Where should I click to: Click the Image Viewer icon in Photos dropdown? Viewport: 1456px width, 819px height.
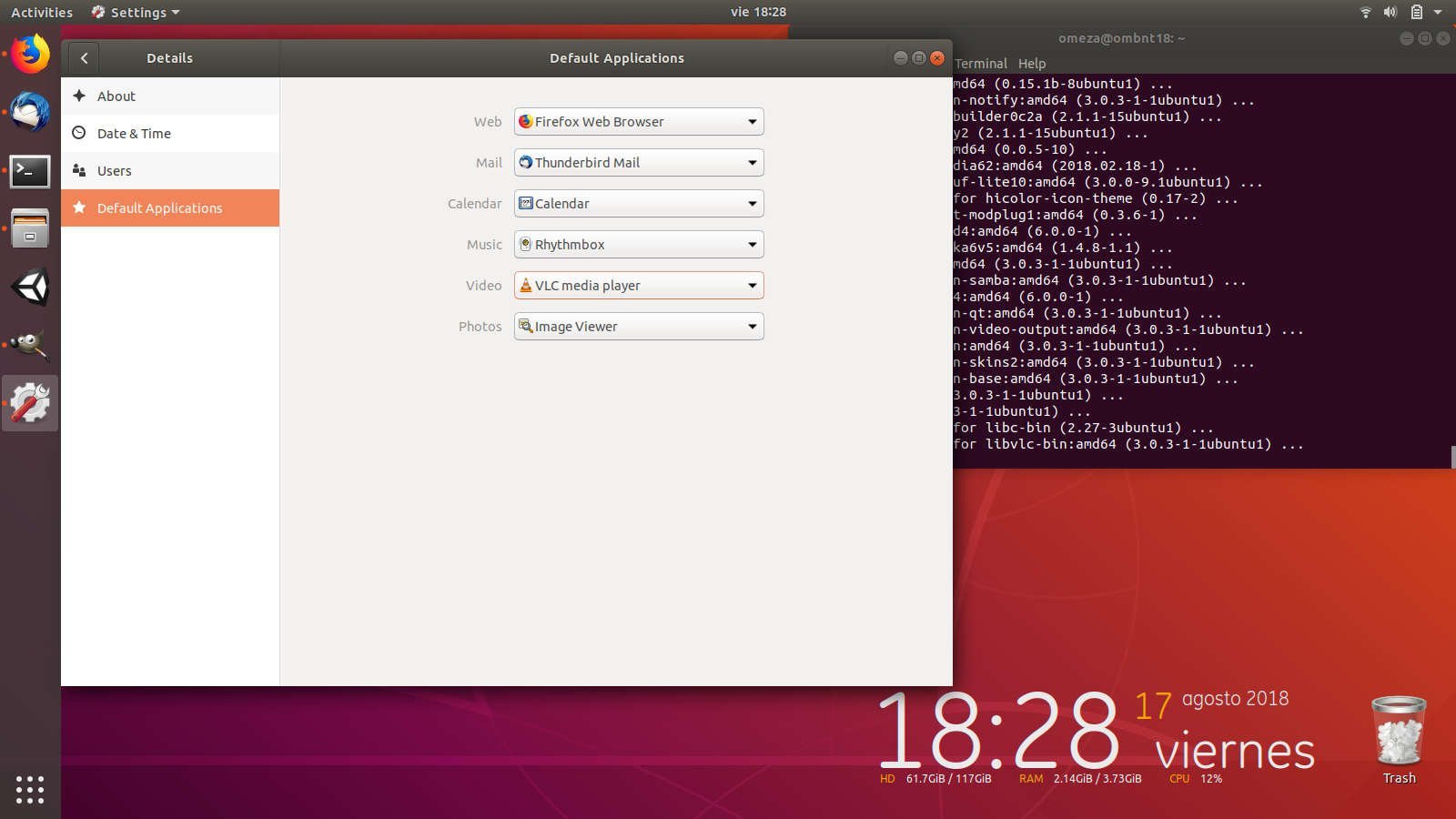click(525, 326)
